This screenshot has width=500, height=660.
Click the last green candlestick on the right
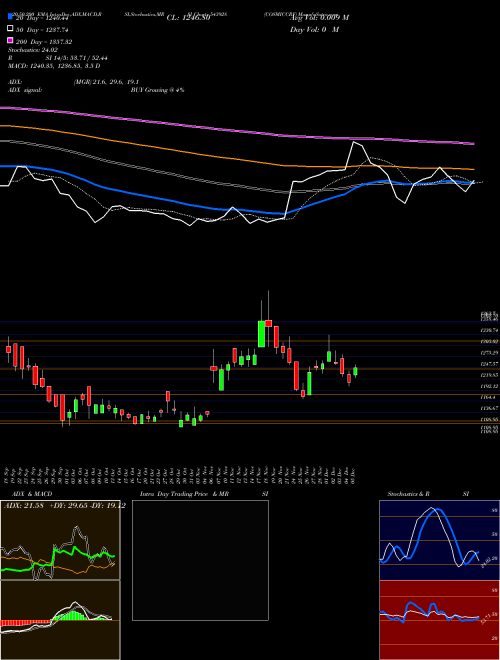[x=355, y=371]
